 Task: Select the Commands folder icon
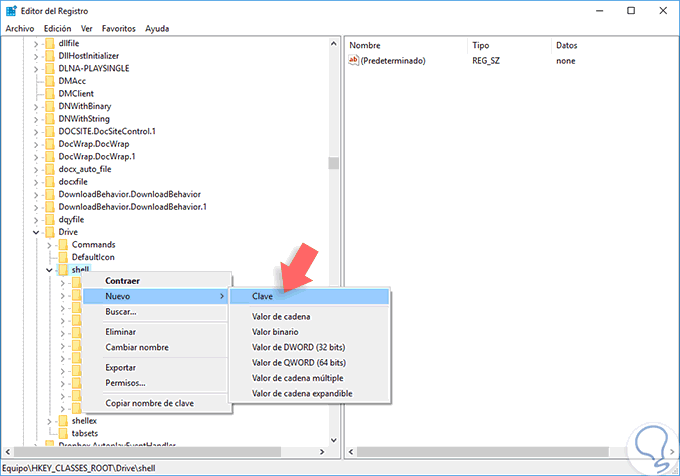coord(63,245)
